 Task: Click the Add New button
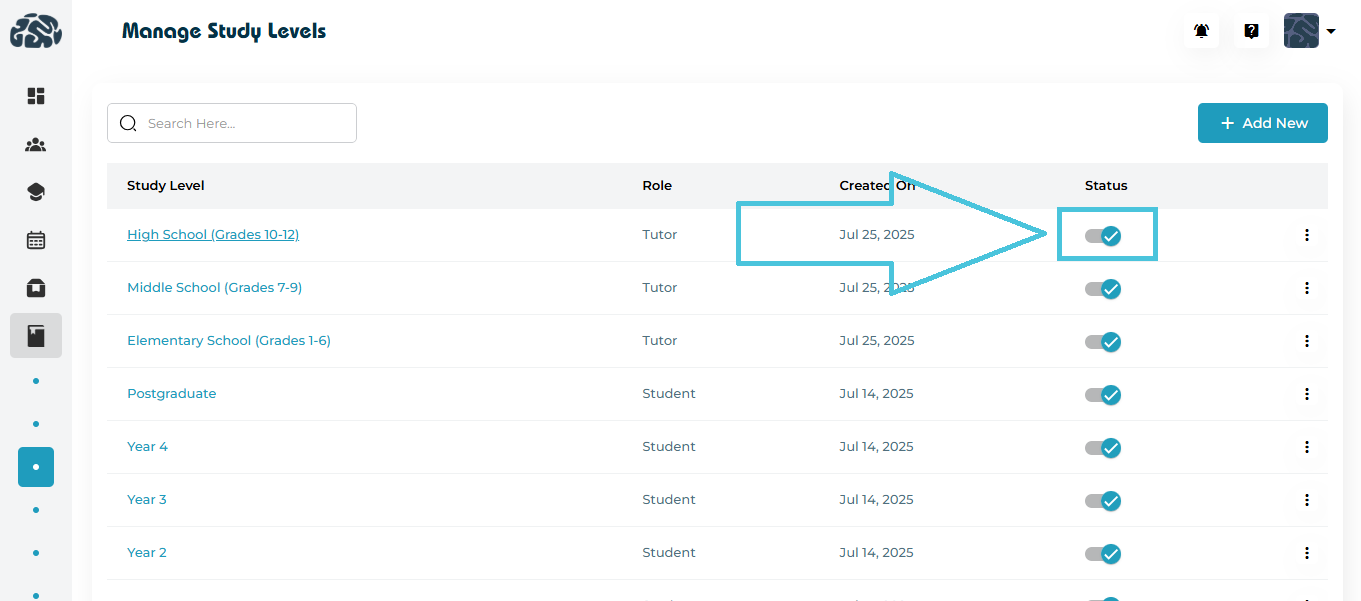coord(1262,123)
